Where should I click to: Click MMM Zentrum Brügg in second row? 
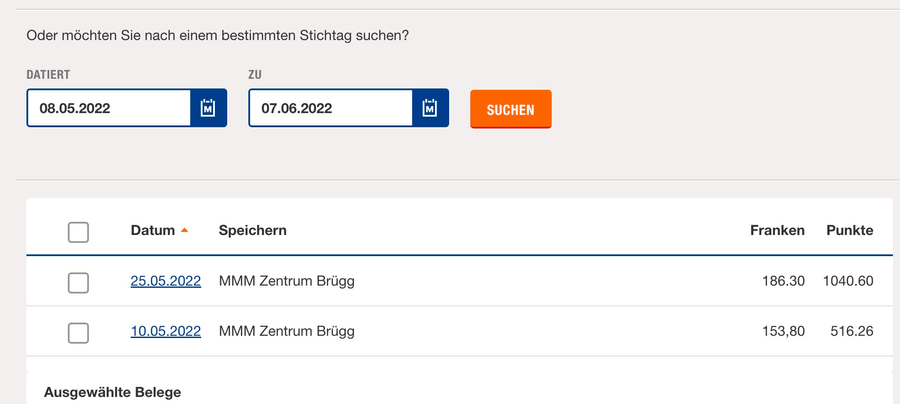tap(286, 331)
